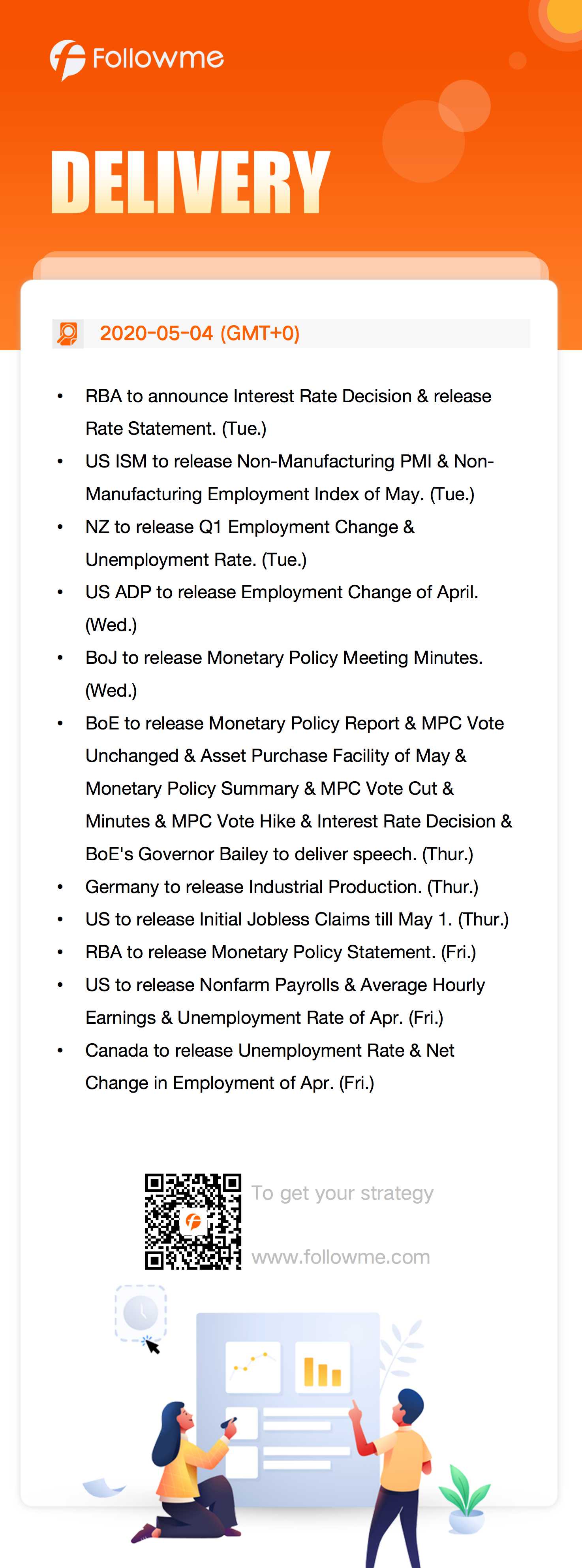
Task: Click the DELIVERY headline
Action: point(190,182)
